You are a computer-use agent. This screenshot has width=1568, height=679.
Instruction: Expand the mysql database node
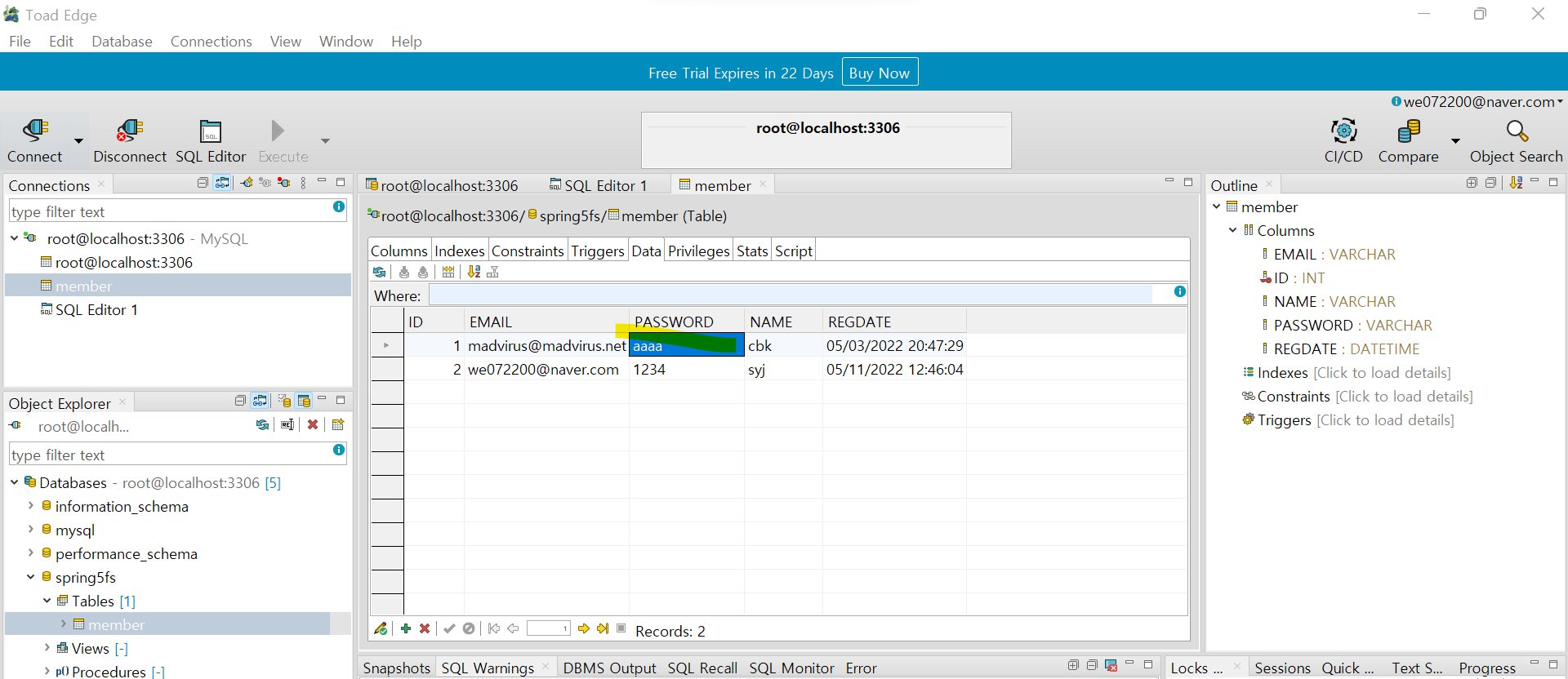pos(31,530)
